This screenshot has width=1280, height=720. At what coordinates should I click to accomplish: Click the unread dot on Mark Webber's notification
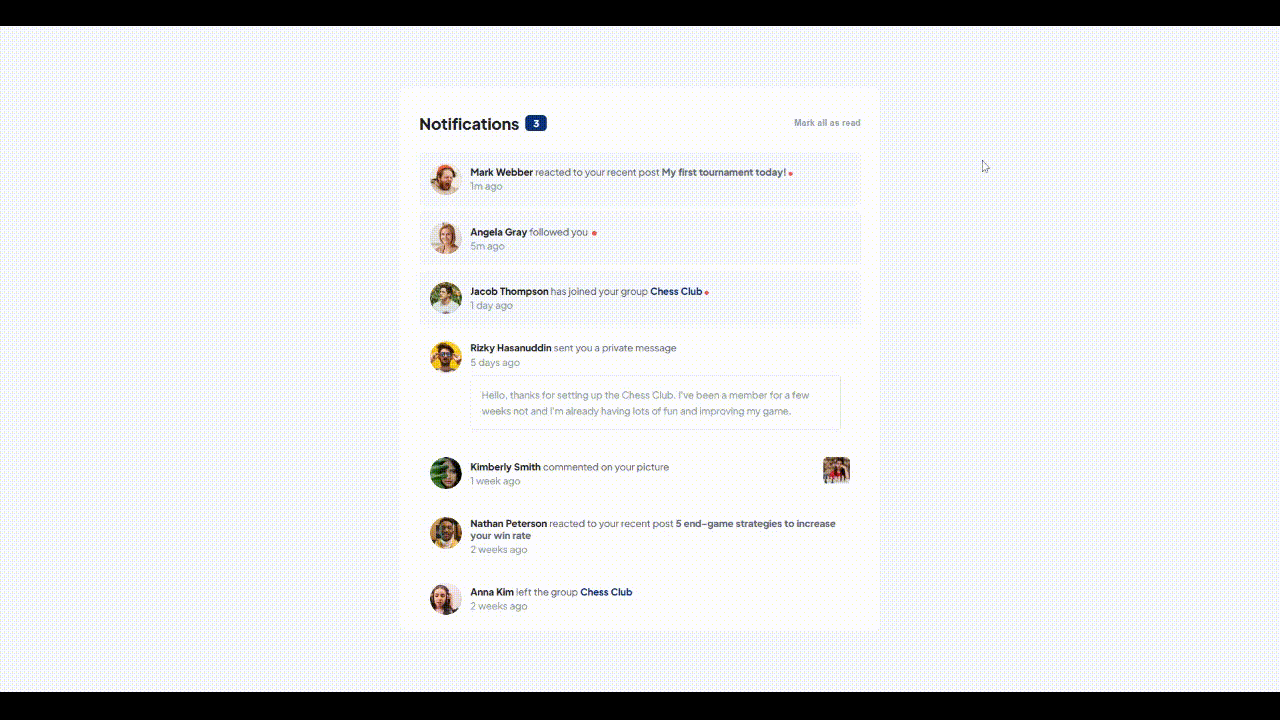click(790, 172)
